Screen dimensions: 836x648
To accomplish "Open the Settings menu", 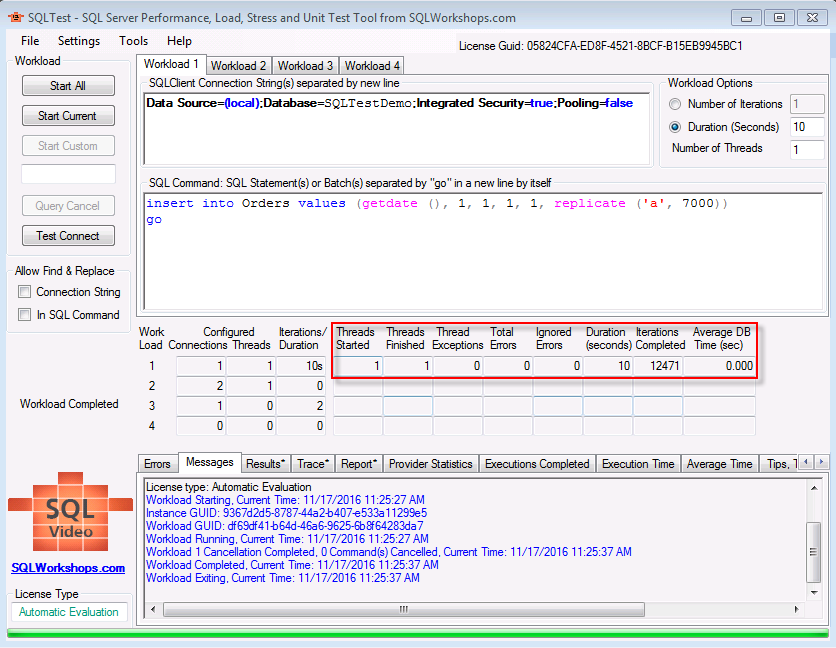I will coord(79,41).
